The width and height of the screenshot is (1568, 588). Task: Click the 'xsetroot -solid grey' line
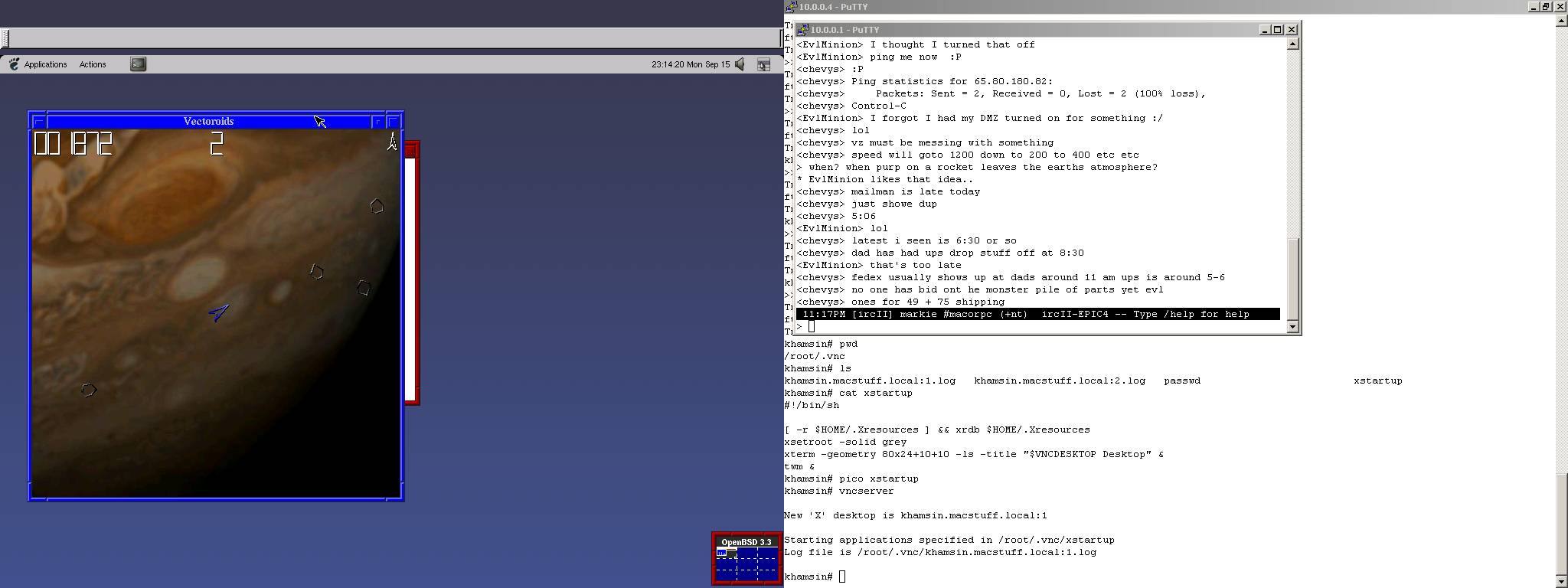(x=845, y=442)
